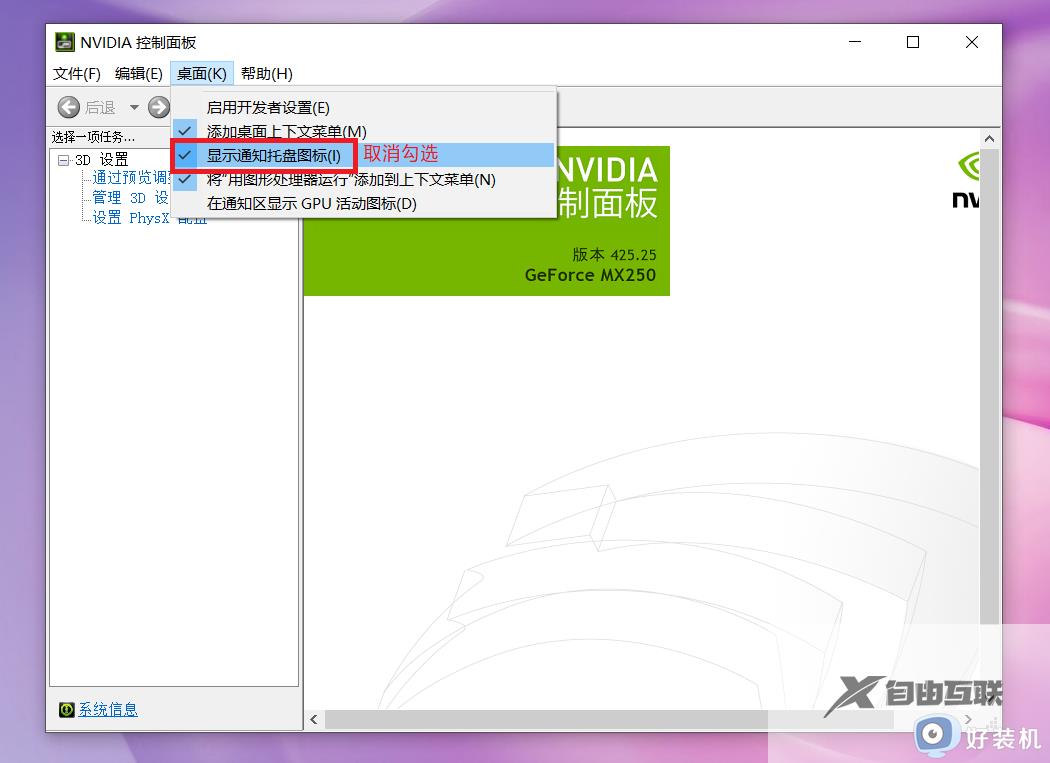Viewport: 1050px width, 763px height.
Task: Click the left arrow of the horizontal scrollbar
Action: point(313,718)
